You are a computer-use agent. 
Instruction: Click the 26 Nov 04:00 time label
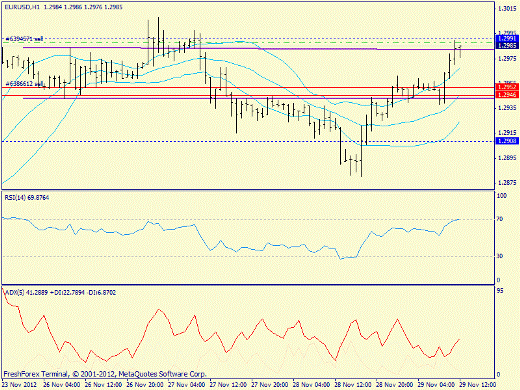coord(62,385)
